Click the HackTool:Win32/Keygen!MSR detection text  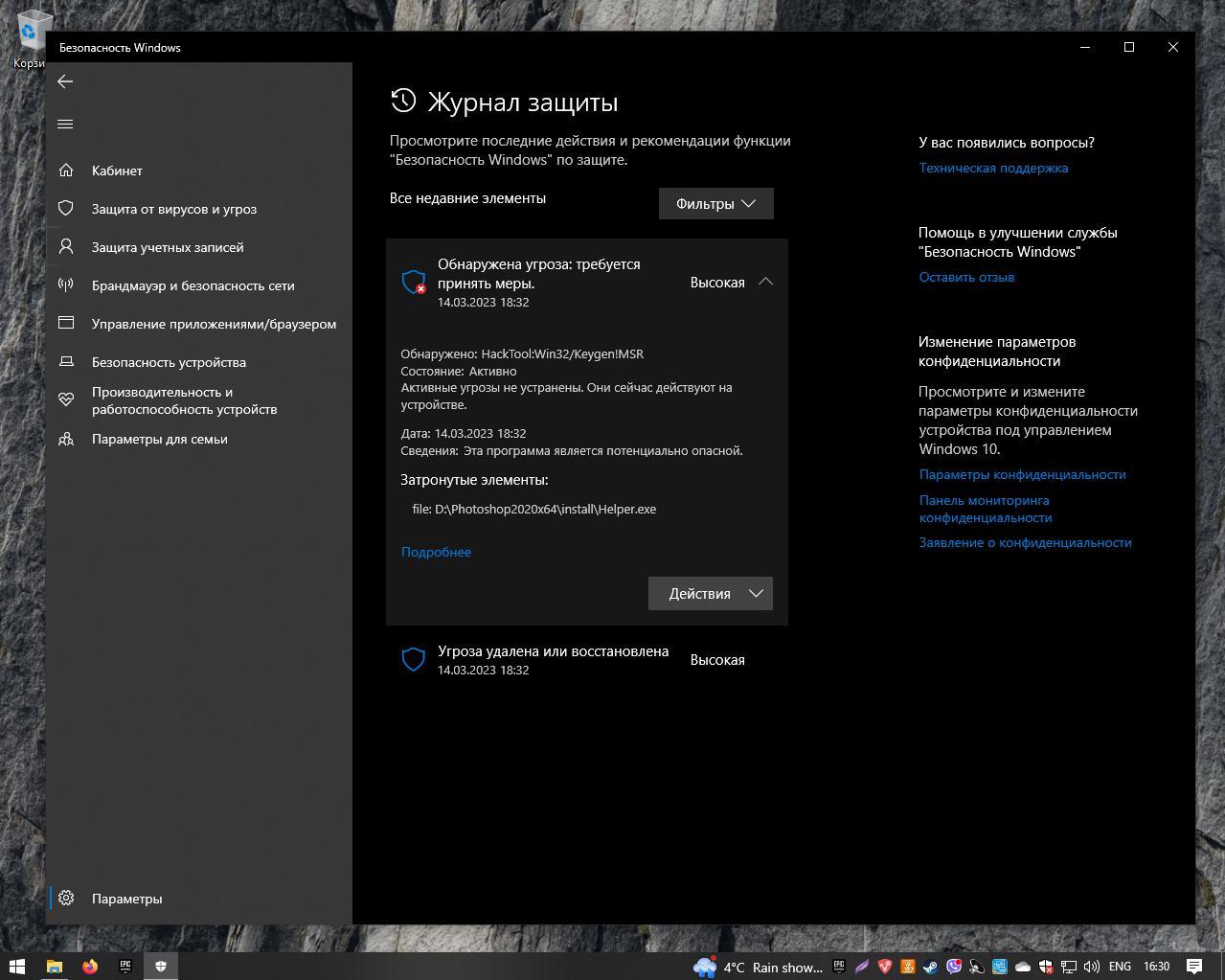[562, 353]
